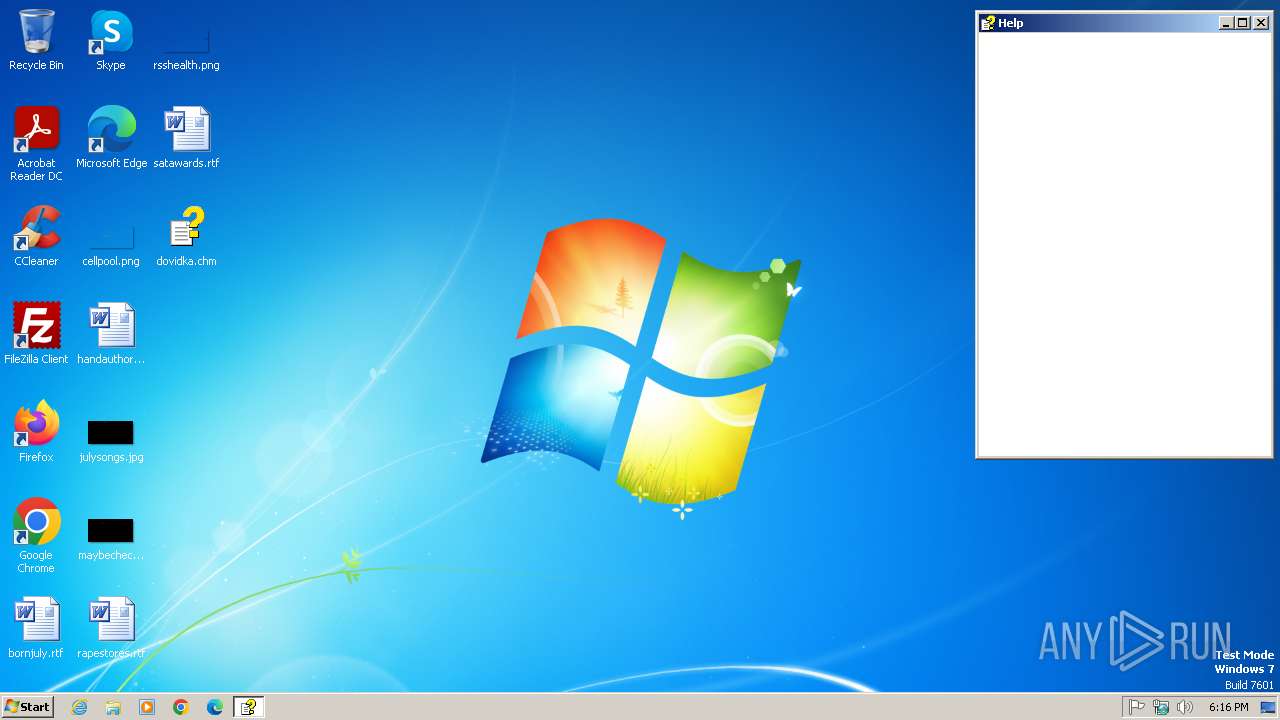Launch Chrome from the taskbar
The width and height of the screenshot is (1280, 720).
click(x=181, y=707)
